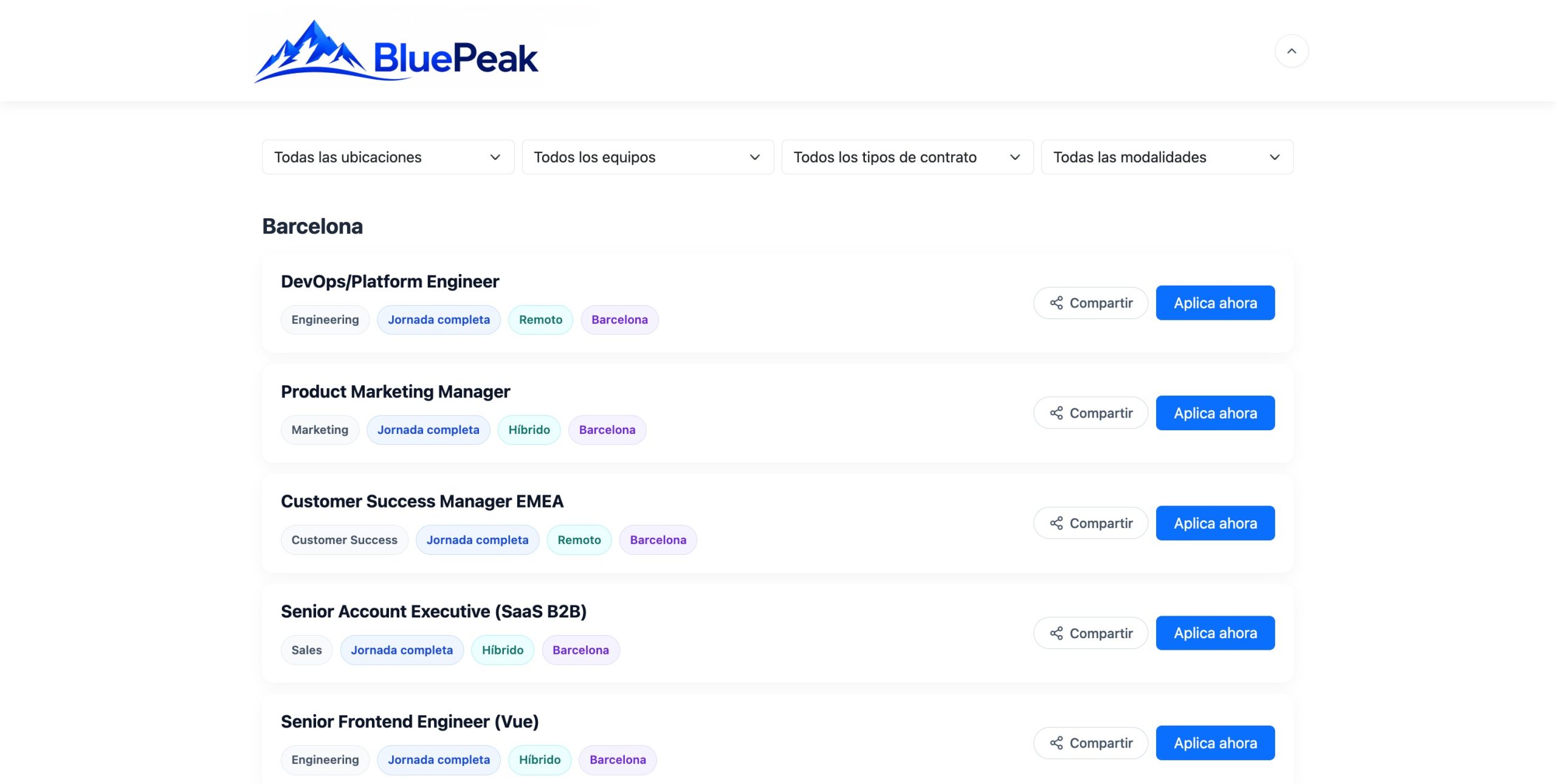Open the Senior Frontend Engineer (Vue) title
Viewport: 1556px width, 784px height.
[410, 721]
